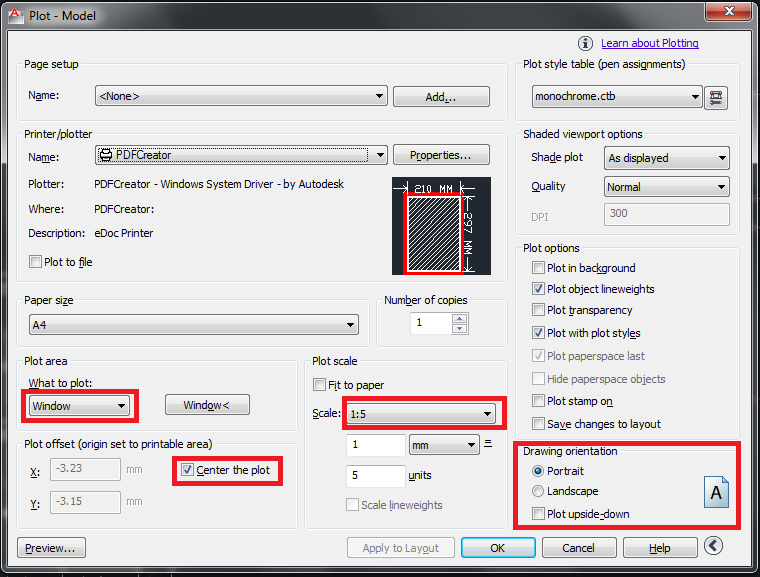Viewport: 760px width, 577px height.
Task: Click the Preview... button
Action: point(51,548)
